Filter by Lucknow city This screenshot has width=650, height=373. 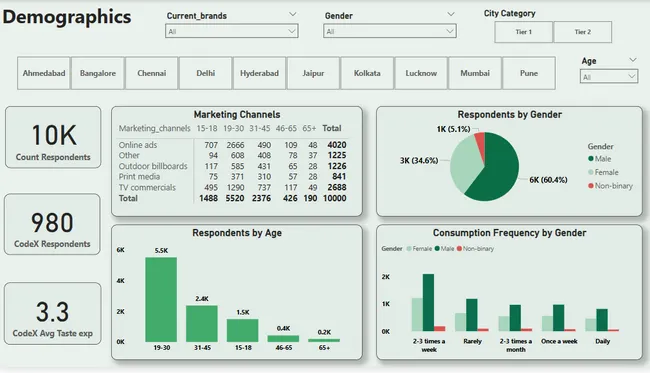click(421, 73)
